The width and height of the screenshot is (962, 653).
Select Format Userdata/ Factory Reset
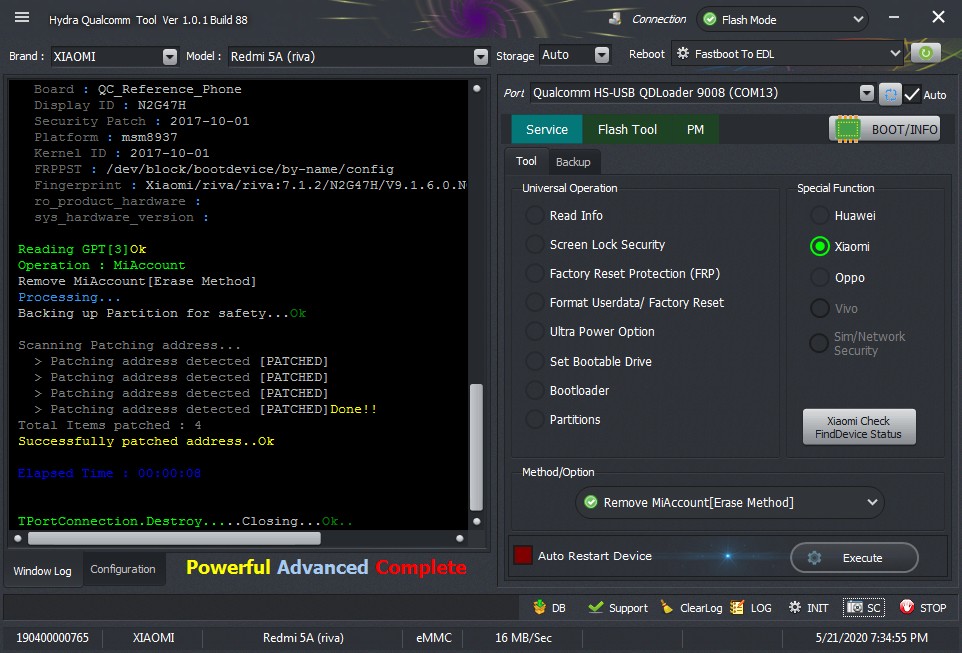tap(625, 303)
